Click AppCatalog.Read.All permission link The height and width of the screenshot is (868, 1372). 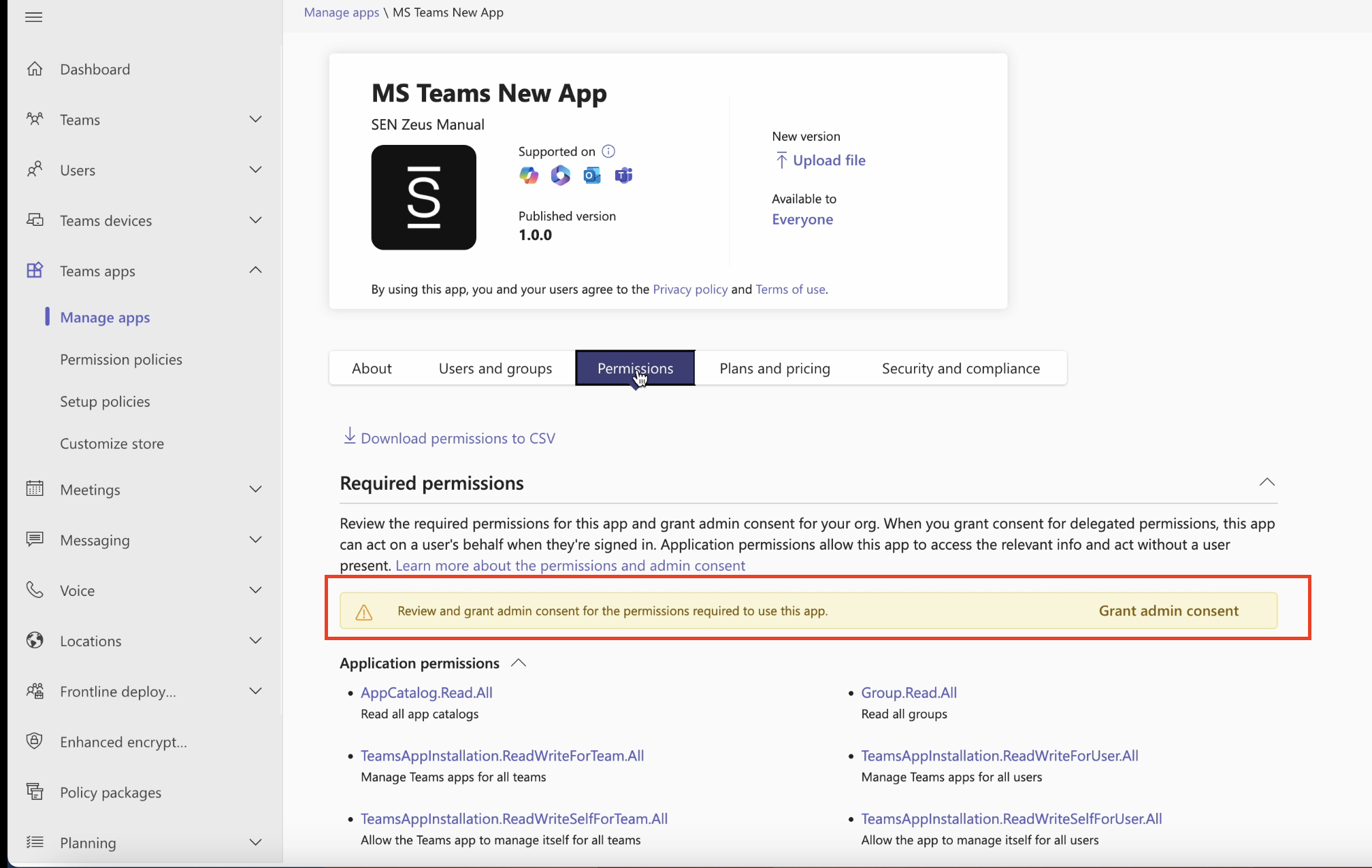(x=426, y=692)
